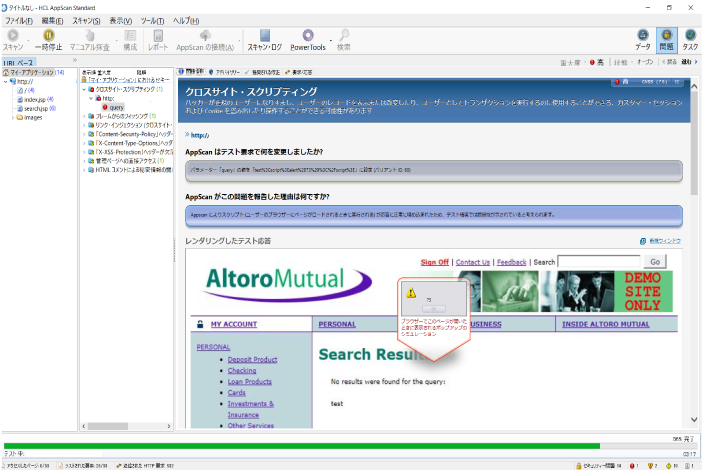This screenshot has height=470, width=704.
Task: Click the issue list horizontal scrollbar
Action: (x=127, y=426)
